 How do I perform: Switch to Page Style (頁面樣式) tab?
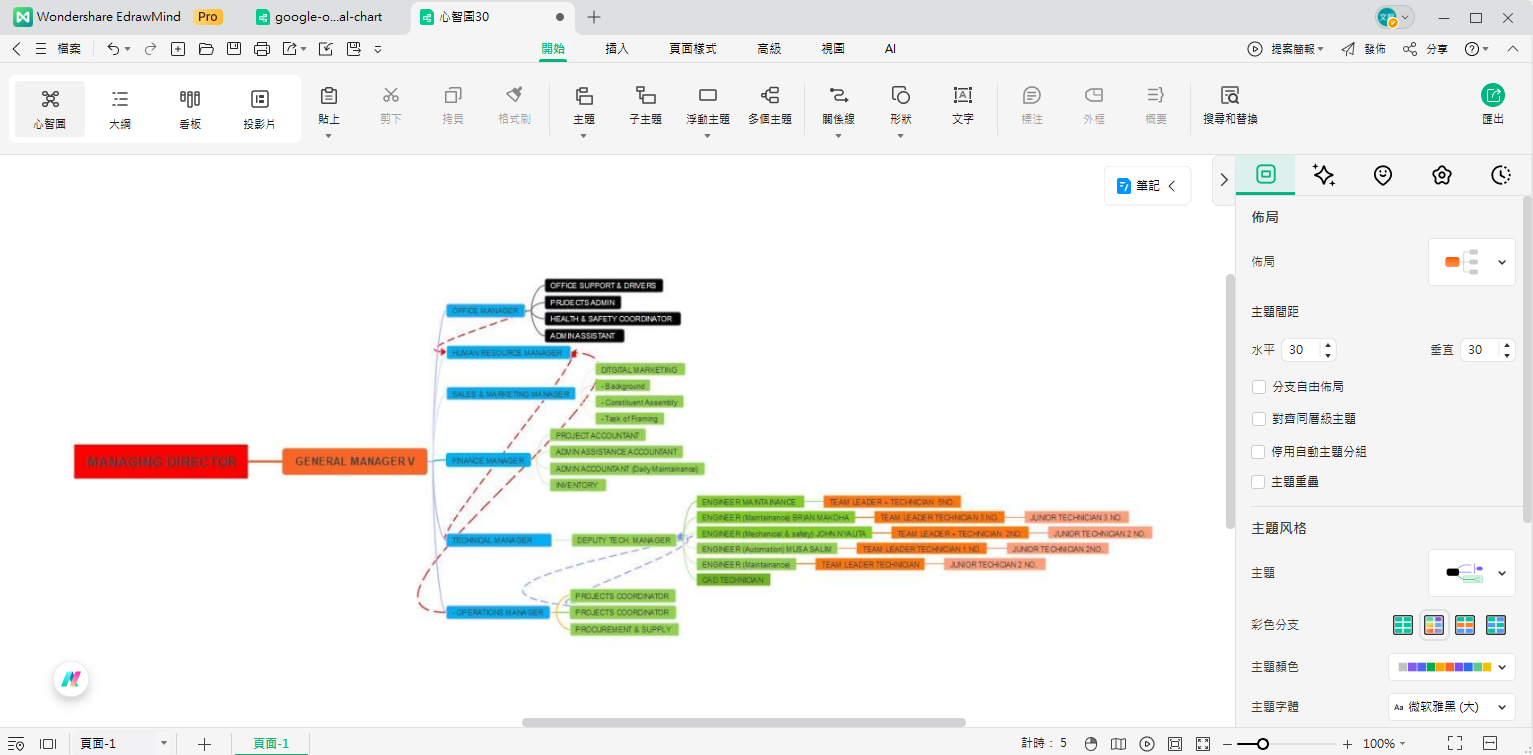[x=693, y=48]
